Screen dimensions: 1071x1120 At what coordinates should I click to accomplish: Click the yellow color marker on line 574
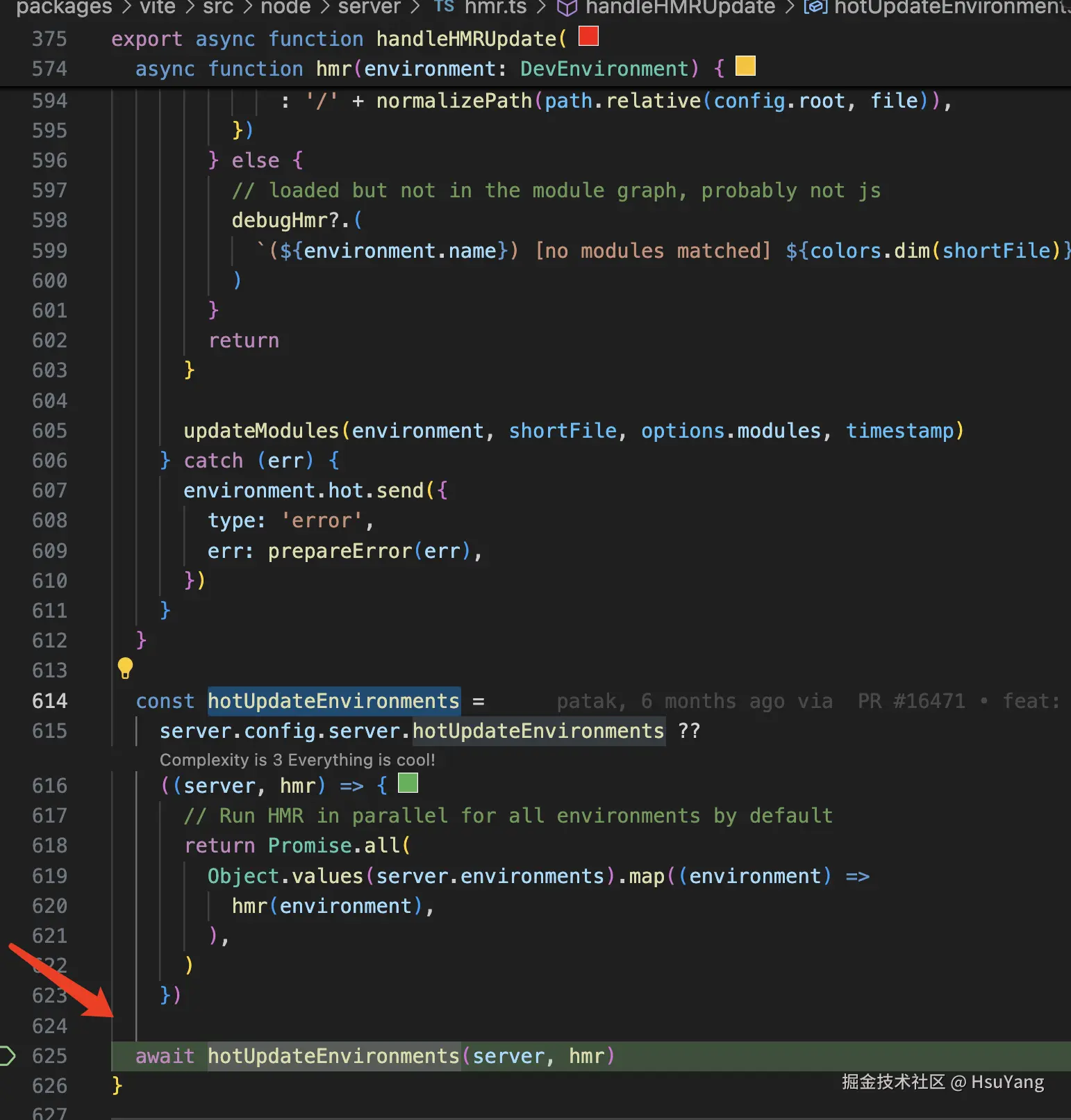pos(745,65)
